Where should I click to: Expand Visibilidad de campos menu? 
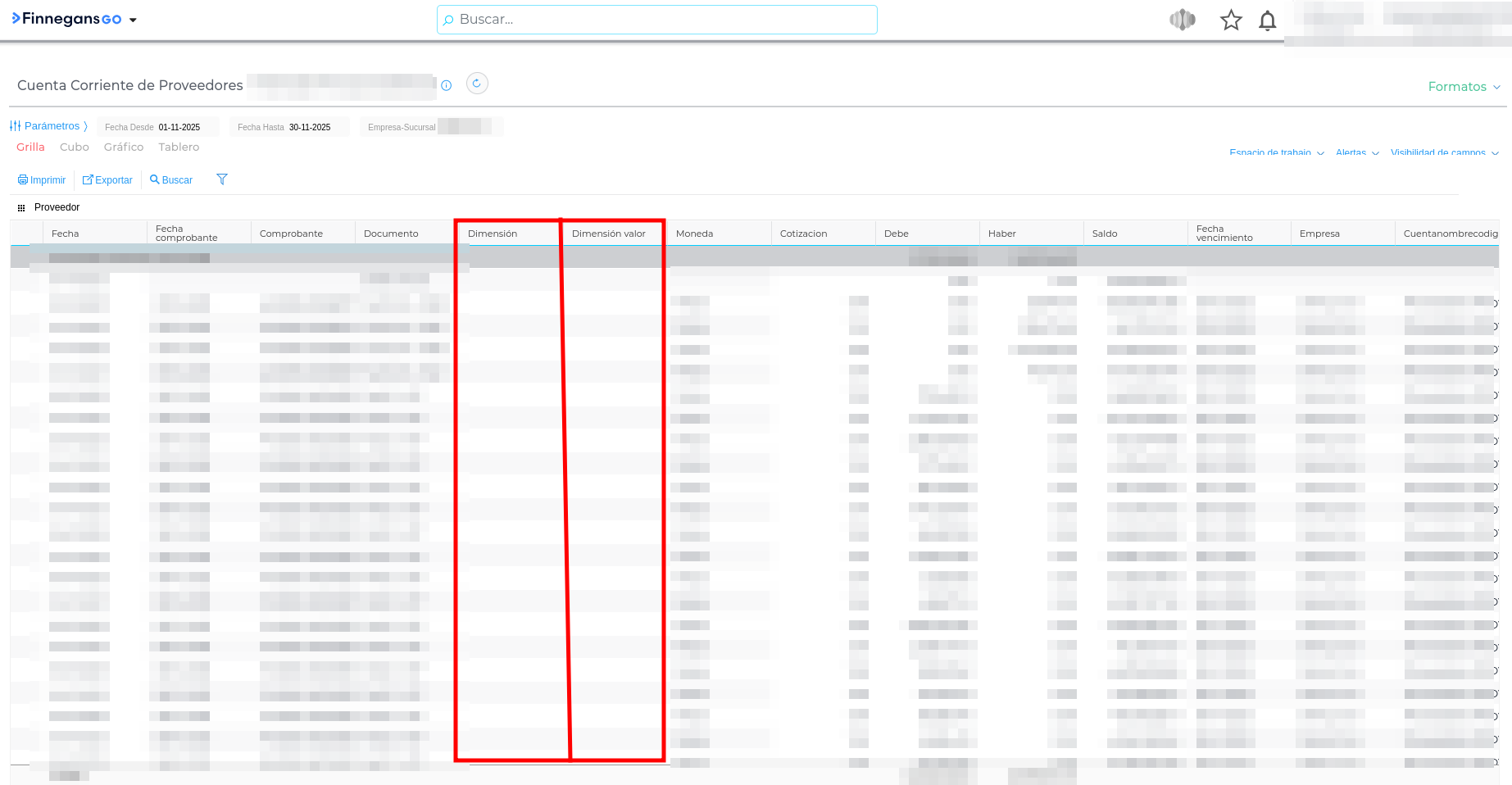[1444, 153]
